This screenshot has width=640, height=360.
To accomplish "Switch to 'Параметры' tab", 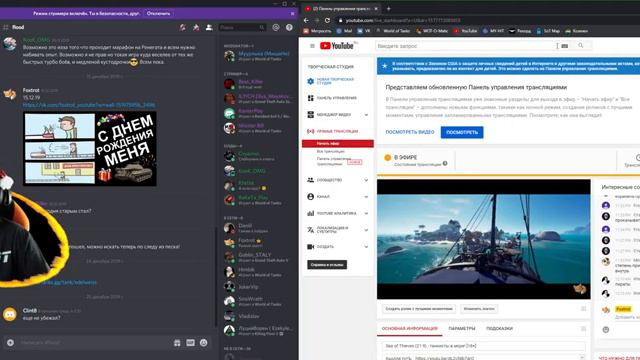I will coord(462,329).
